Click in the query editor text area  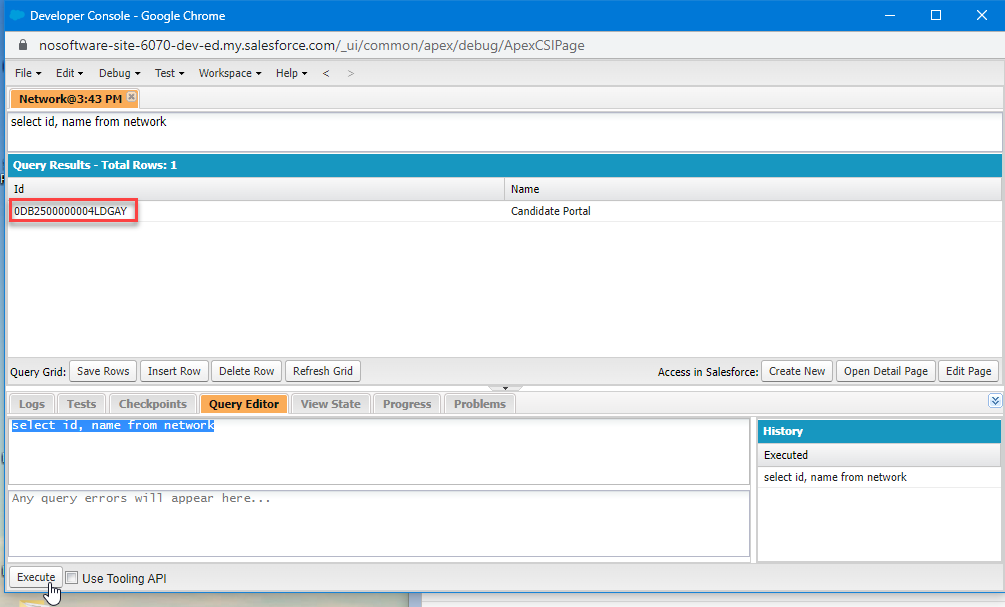379,452
